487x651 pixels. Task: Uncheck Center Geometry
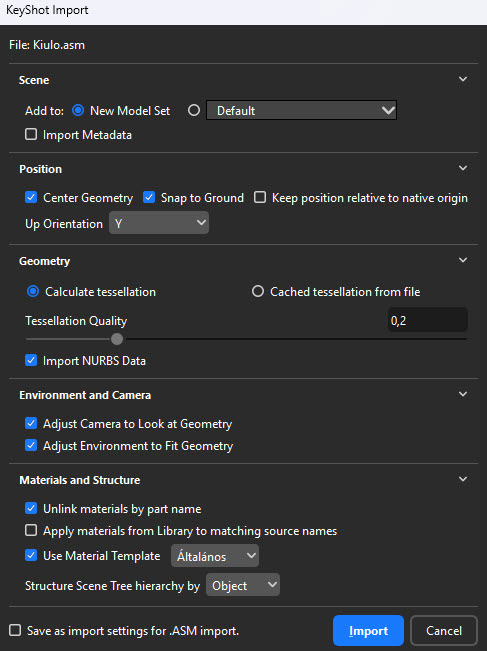(31, 197)
